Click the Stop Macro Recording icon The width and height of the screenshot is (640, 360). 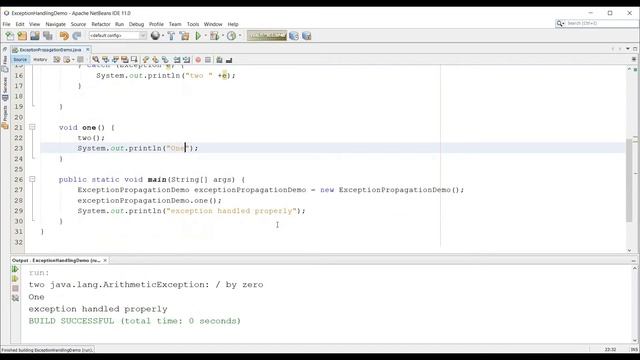tap(208, 60)
